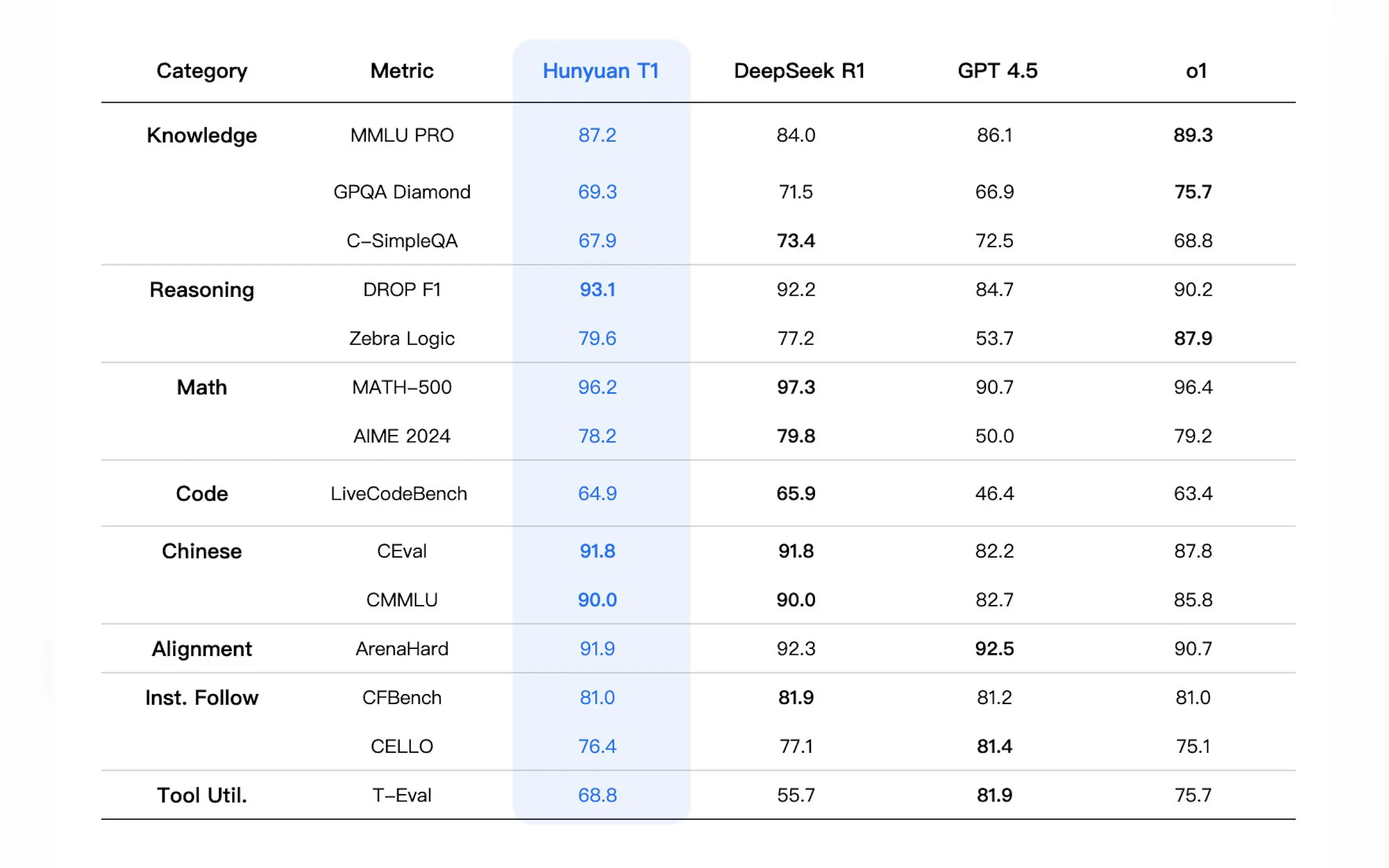The width and height of the screenshot is (1389, 868).
Task: Click Hunyuan T1's CELLO score 76.4
Action: coord(597,746)
